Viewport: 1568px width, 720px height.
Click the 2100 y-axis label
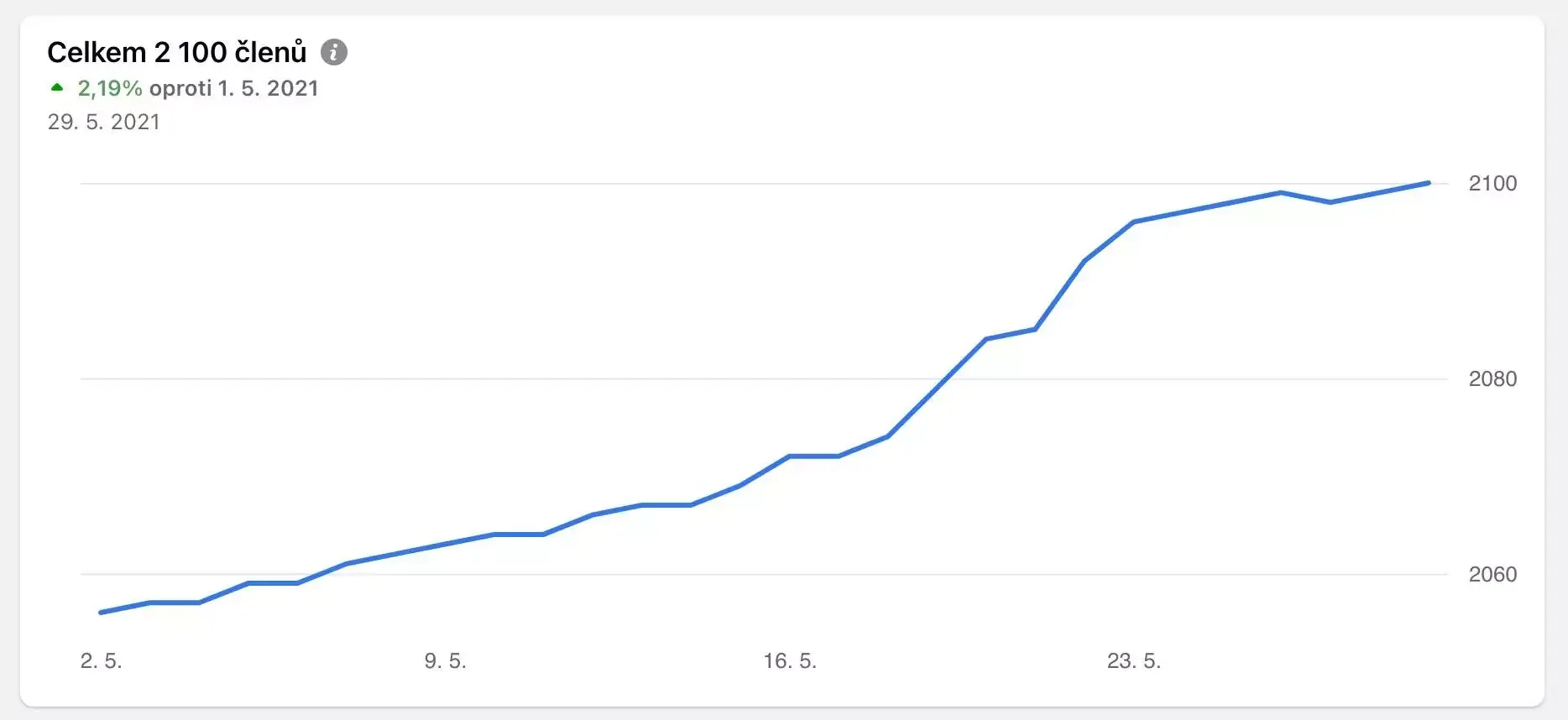coord(1492,183)
